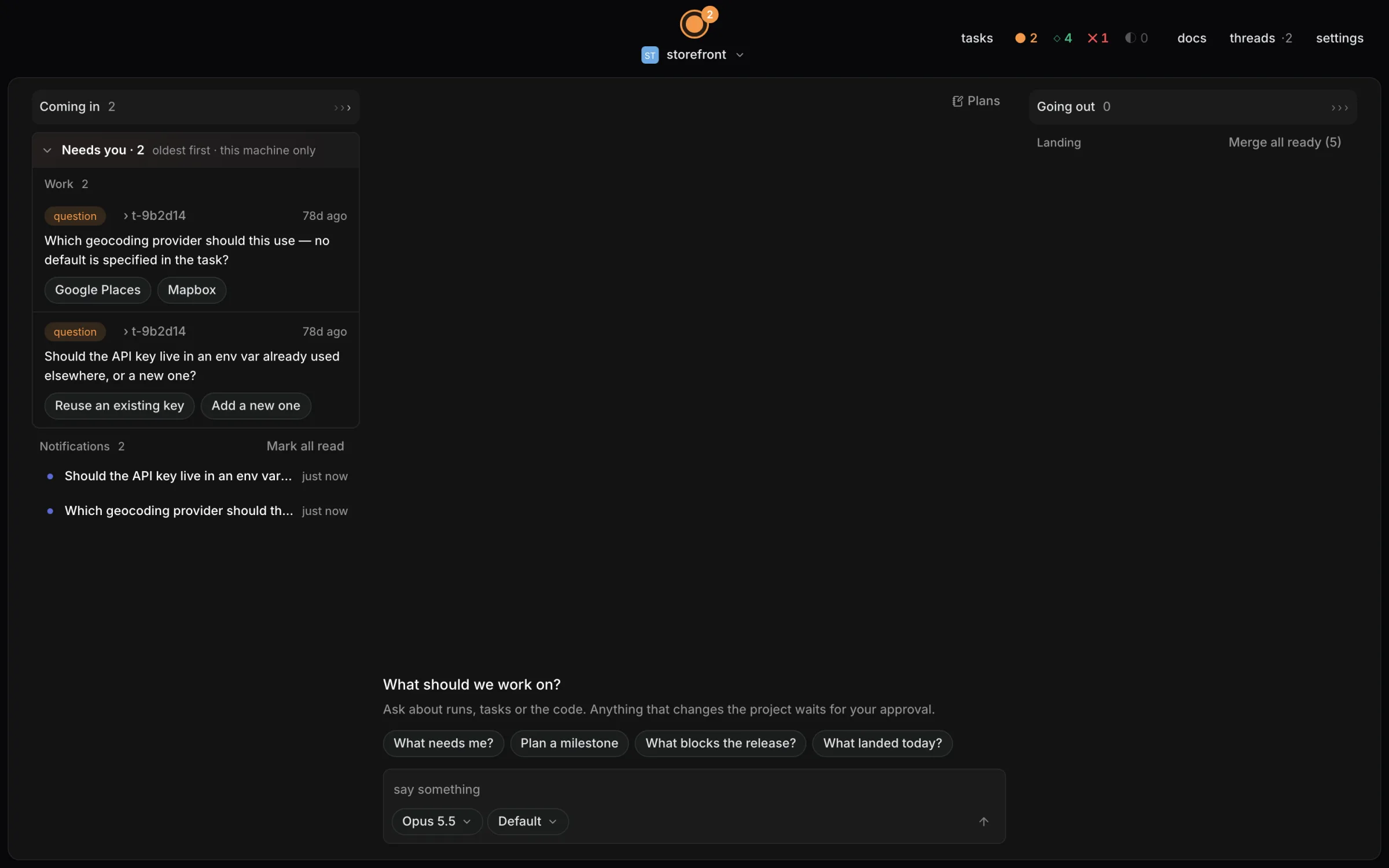Image resolution: width=1389 pixels, height=868 pixels.
Task: Expand the Going out panel arrows
Action: point(1339,108)
